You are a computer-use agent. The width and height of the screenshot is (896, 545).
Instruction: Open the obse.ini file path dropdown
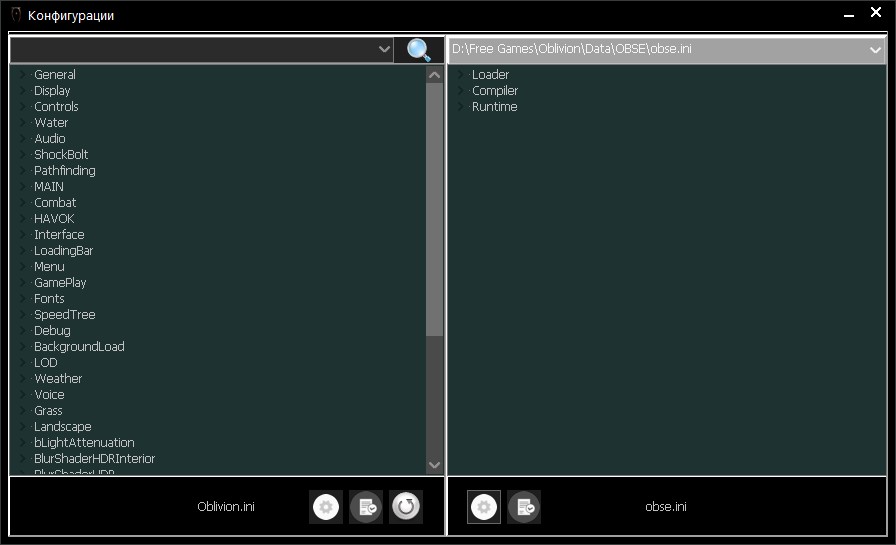click(875, 50)
